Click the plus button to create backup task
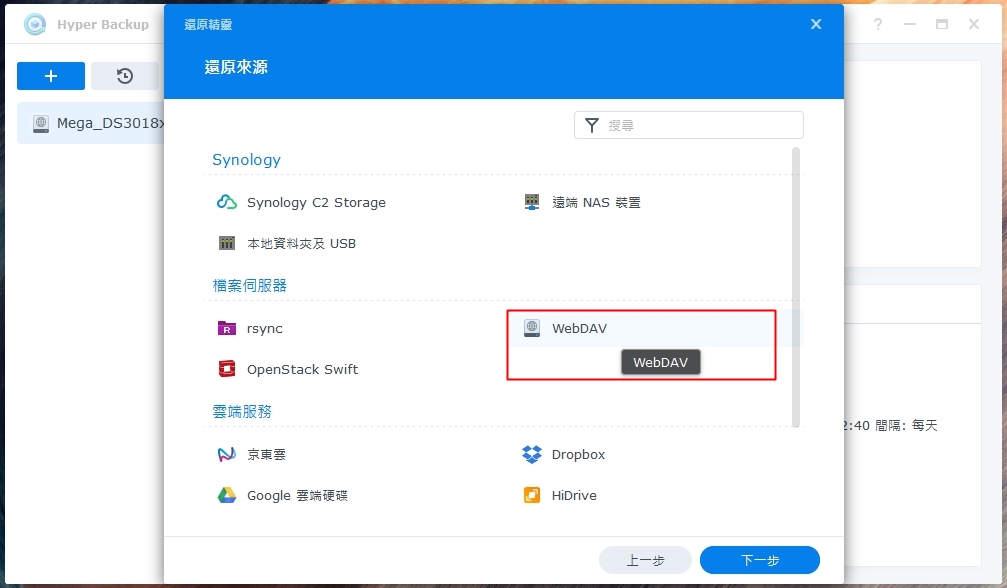This screenshot has width=1007, height=588. pos(51,76)
